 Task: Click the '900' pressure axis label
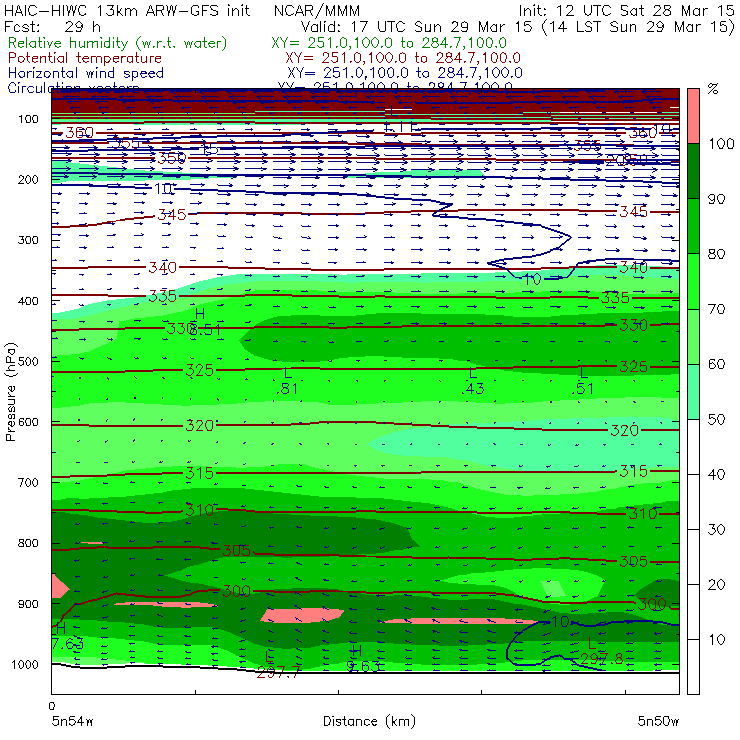[28, 604]
